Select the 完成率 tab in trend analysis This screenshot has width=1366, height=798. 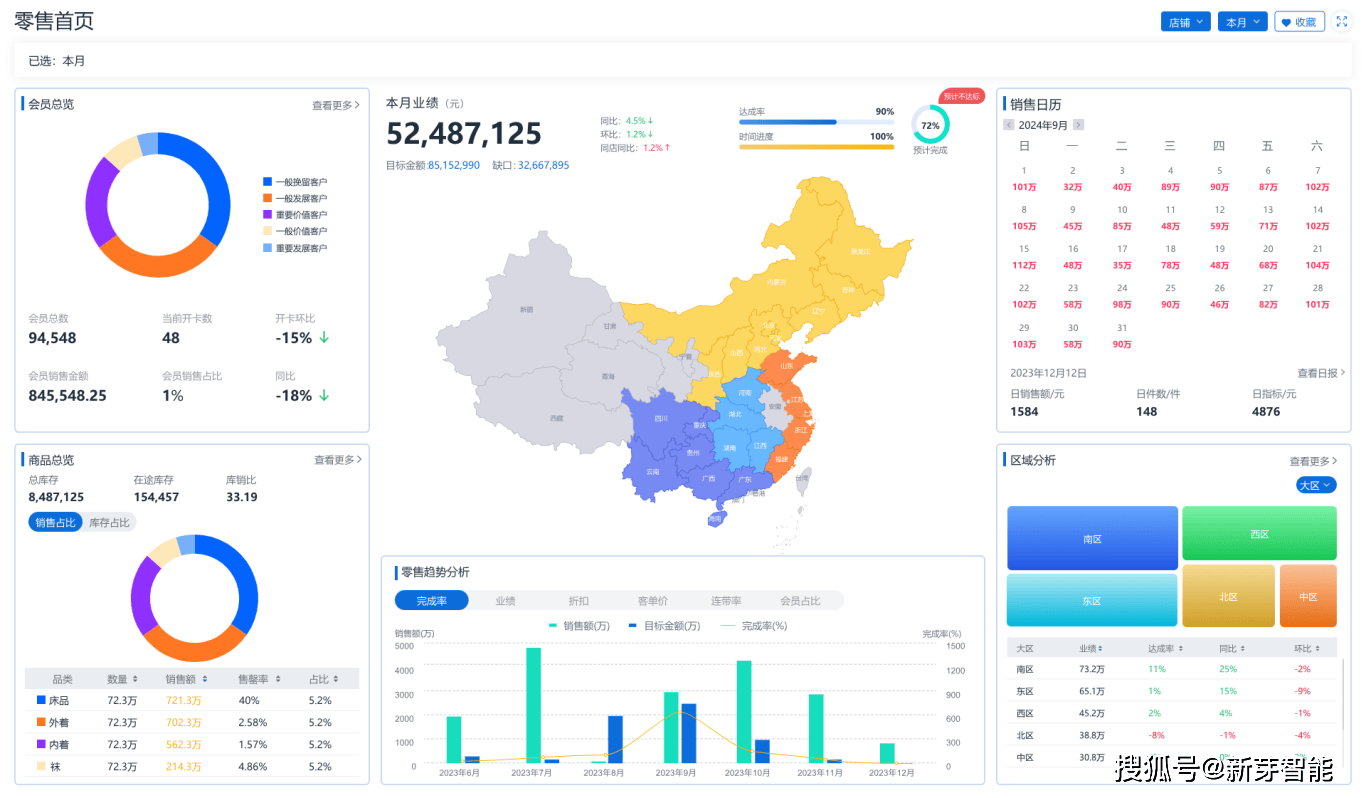click(432, 600)
